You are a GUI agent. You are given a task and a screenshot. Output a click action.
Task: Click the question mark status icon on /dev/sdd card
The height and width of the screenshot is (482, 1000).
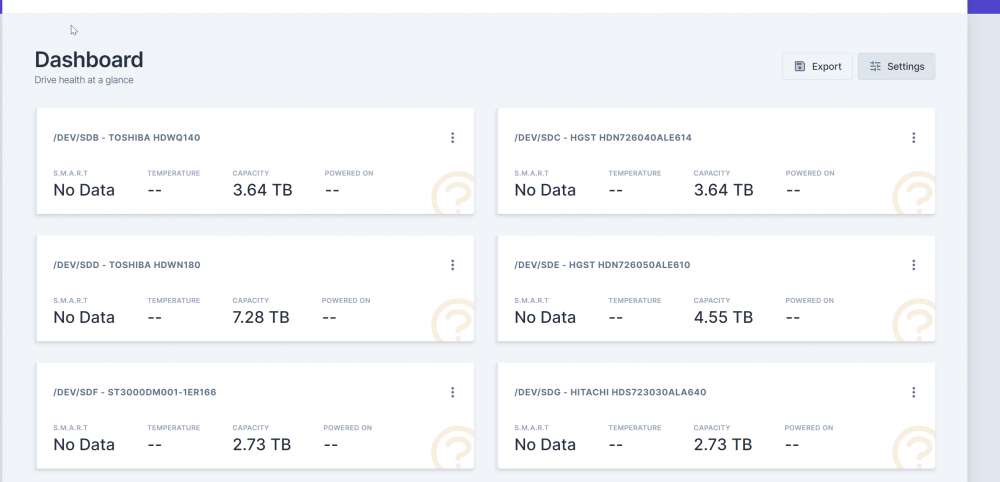click(453, 320)
